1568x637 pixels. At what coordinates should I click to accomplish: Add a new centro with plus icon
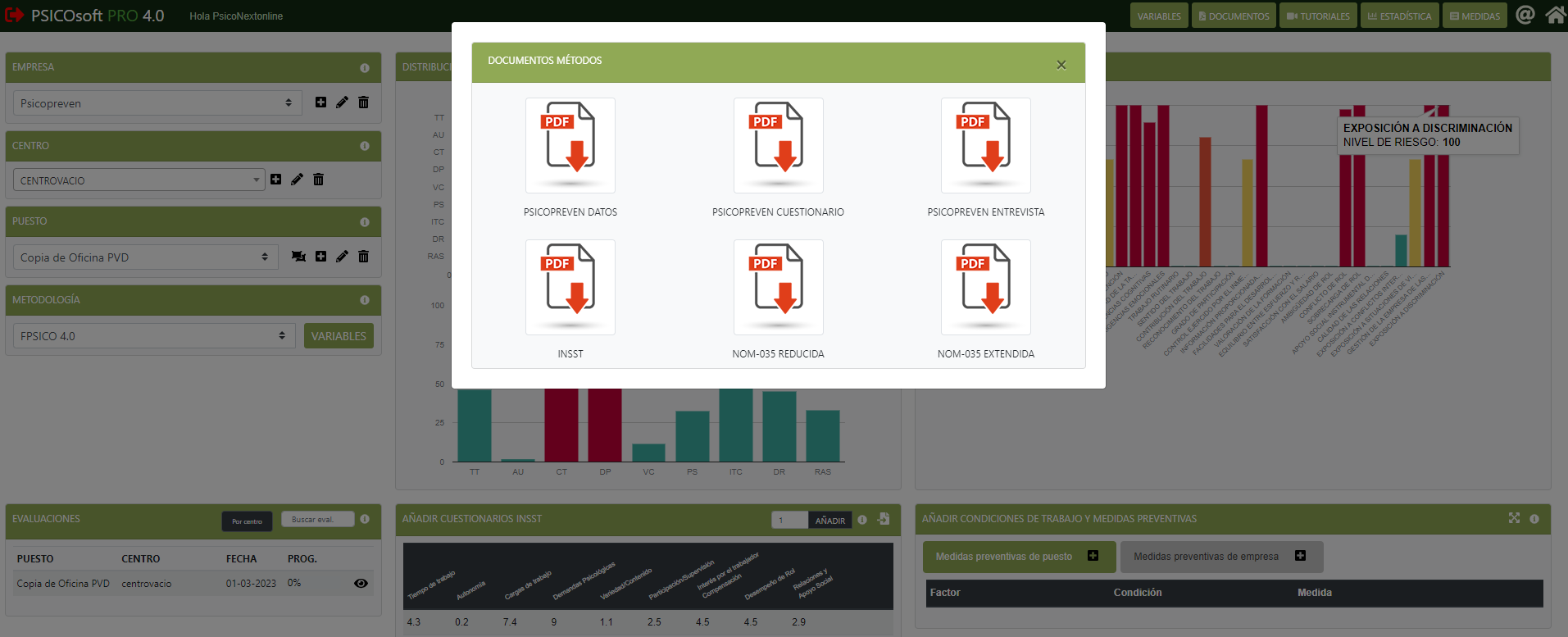click(x=275, y=179)
